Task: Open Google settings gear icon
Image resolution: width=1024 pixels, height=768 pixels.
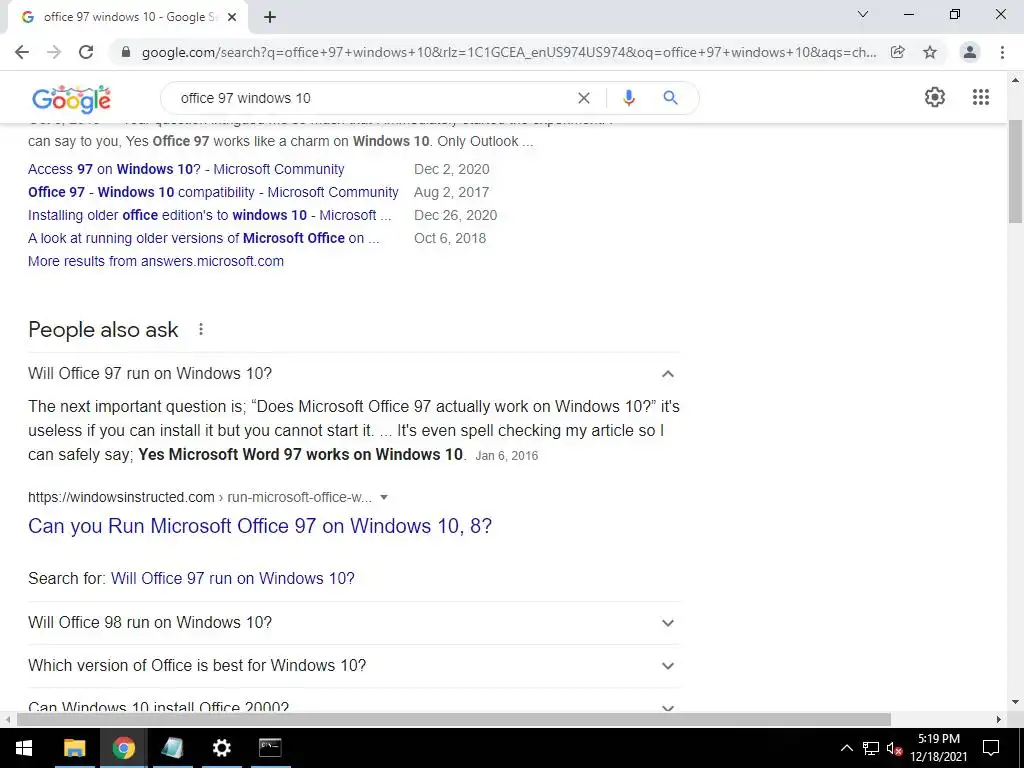Action: pyautogui.click(x=935, y=97)
